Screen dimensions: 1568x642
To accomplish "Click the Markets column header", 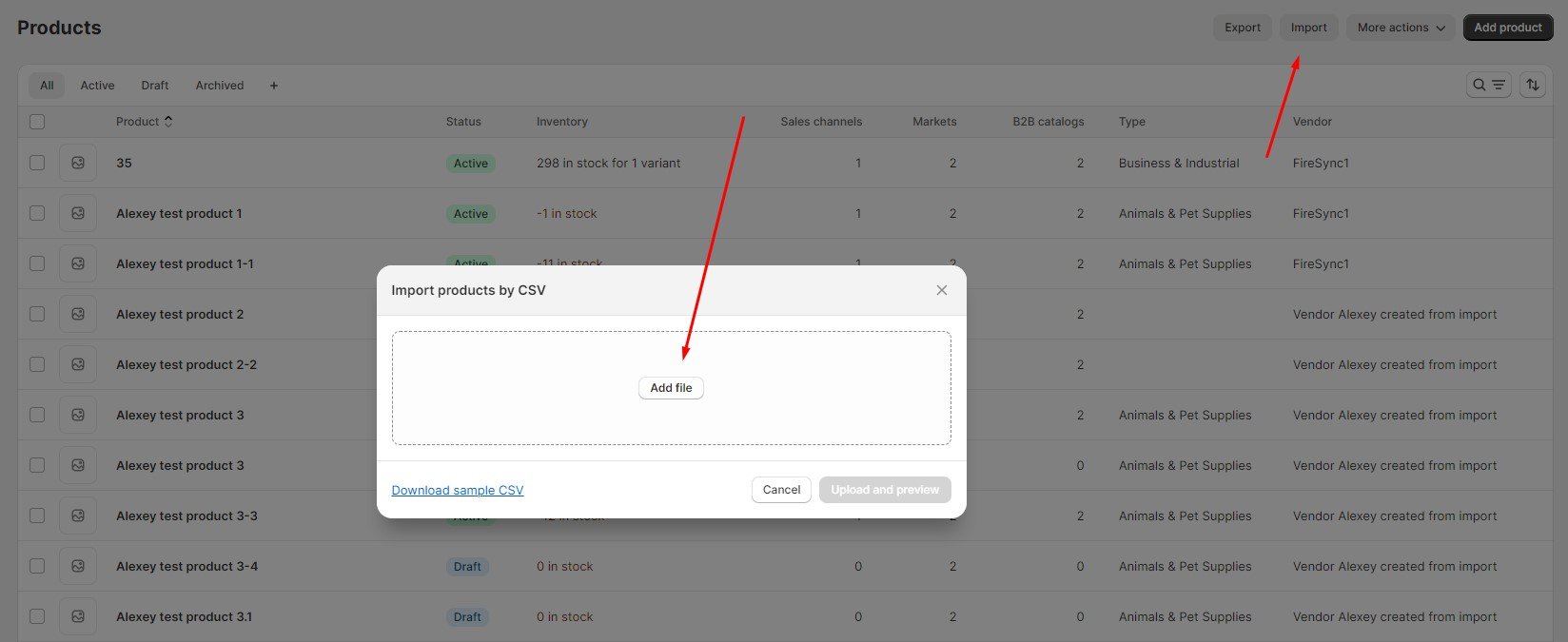I will [934, 122].
